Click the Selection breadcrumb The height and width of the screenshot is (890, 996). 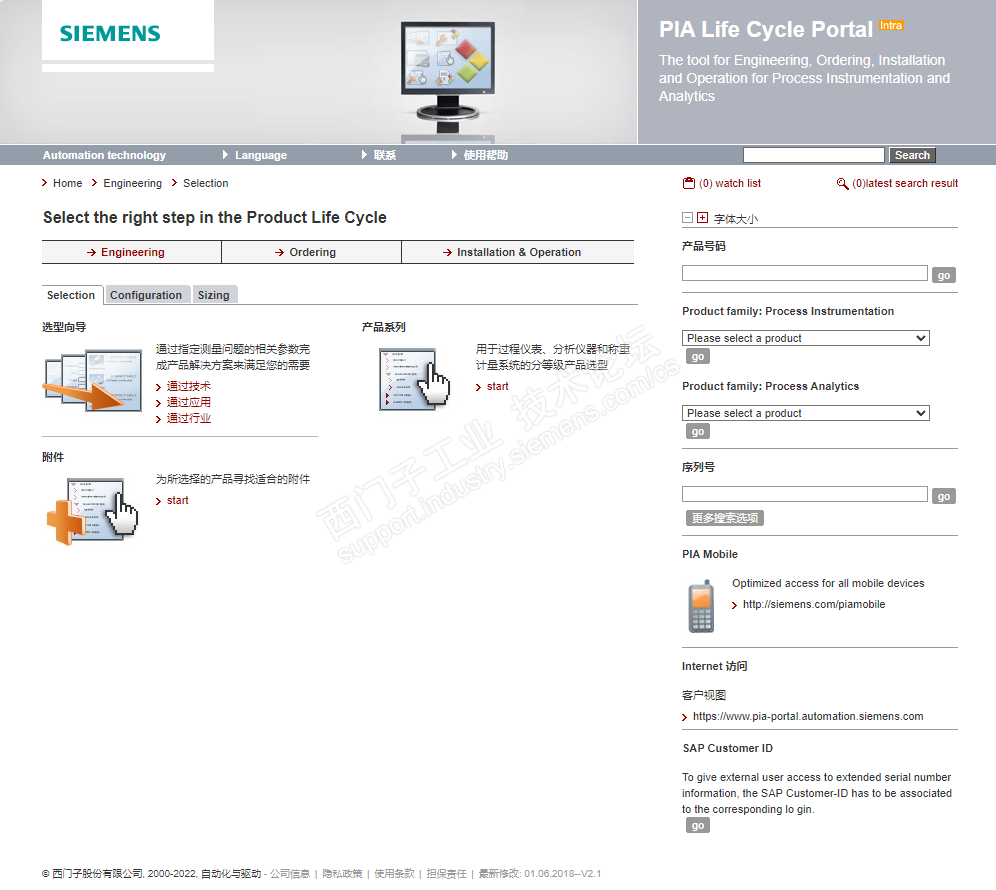pos(205,183)
